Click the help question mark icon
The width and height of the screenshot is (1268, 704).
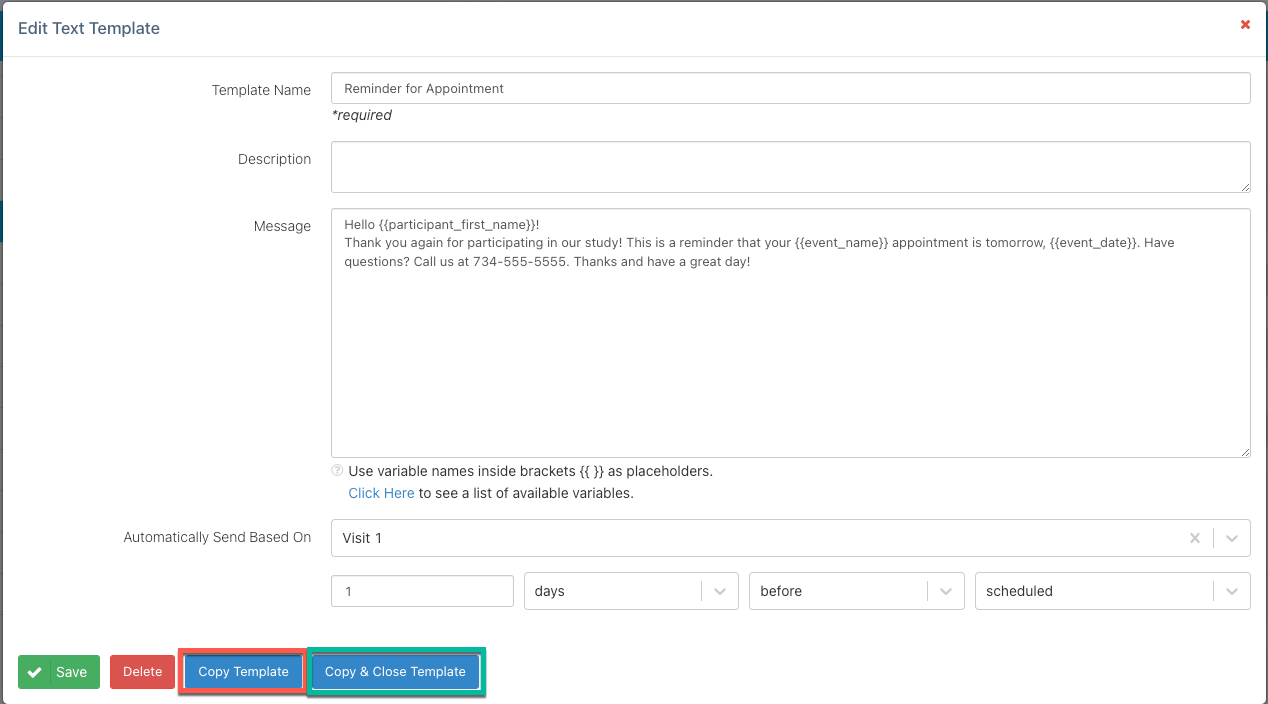[x=337, y=471]
